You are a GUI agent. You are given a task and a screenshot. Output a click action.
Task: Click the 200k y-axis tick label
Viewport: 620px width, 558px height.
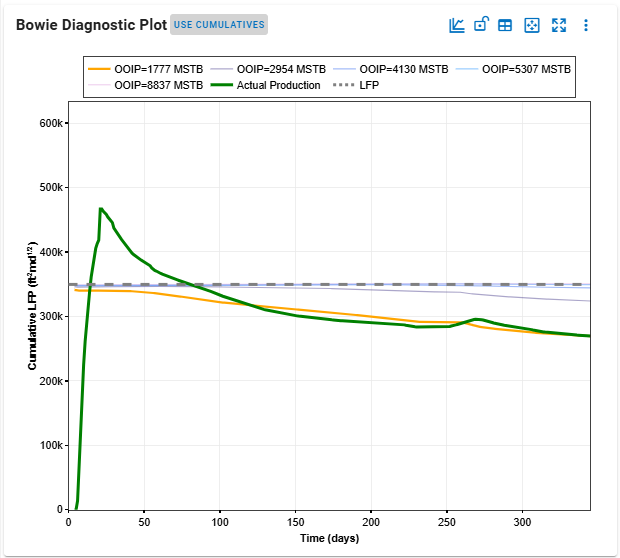coord(51,381)
